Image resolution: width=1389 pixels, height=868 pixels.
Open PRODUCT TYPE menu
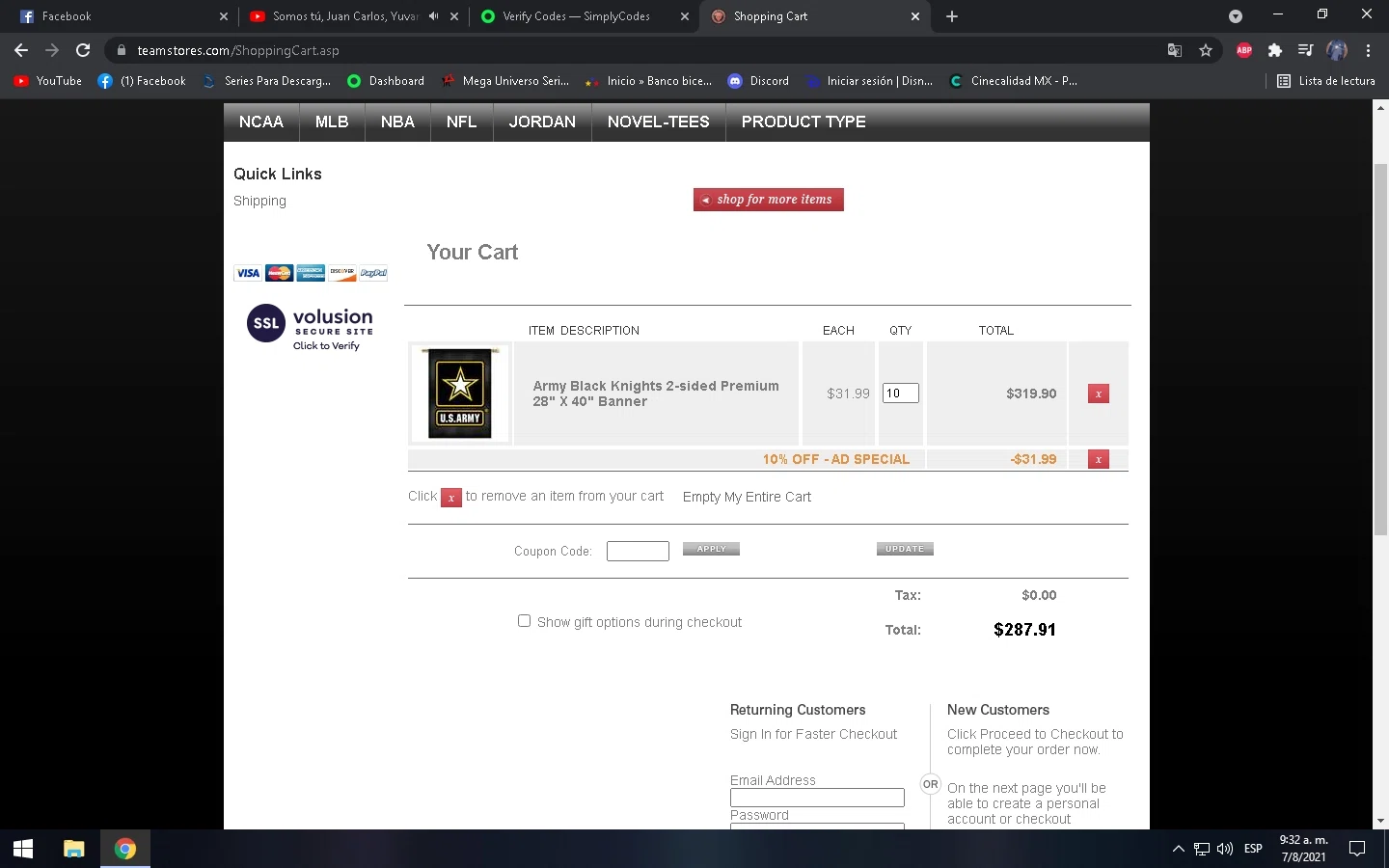click(803, 122)
